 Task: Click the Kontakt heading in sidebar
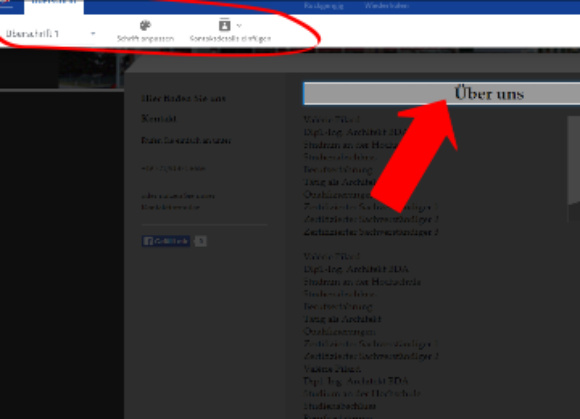(x=159, y=119)
